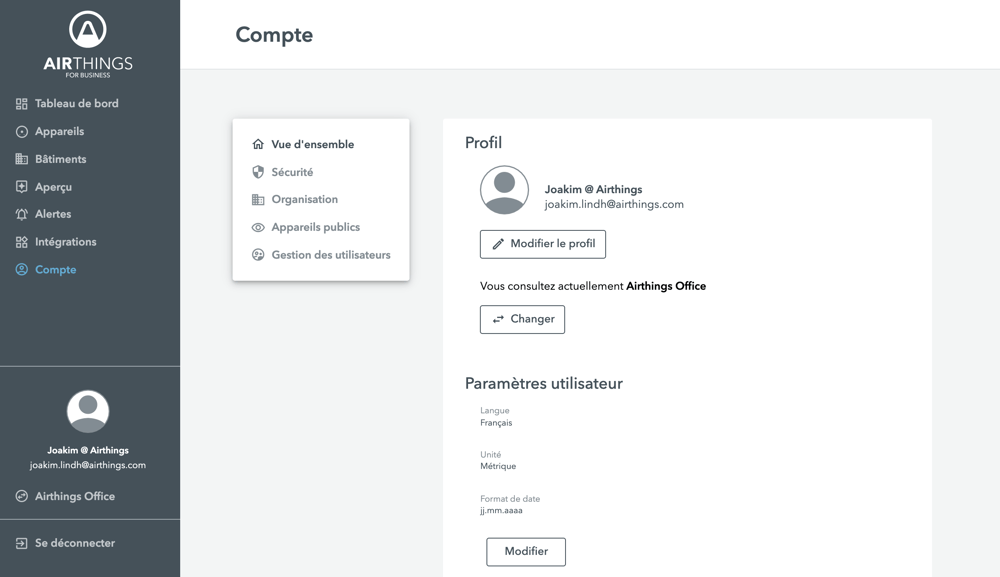Click the Modifier le profil button
Image resolution: width=1000 pixels, height=577 pixels.
pos(543,244)
